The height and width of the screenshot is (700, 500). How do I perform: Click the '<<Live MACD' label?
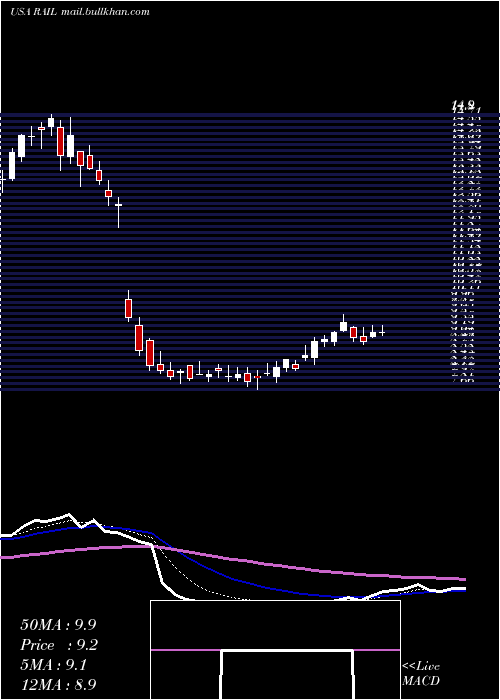[421, 673]
